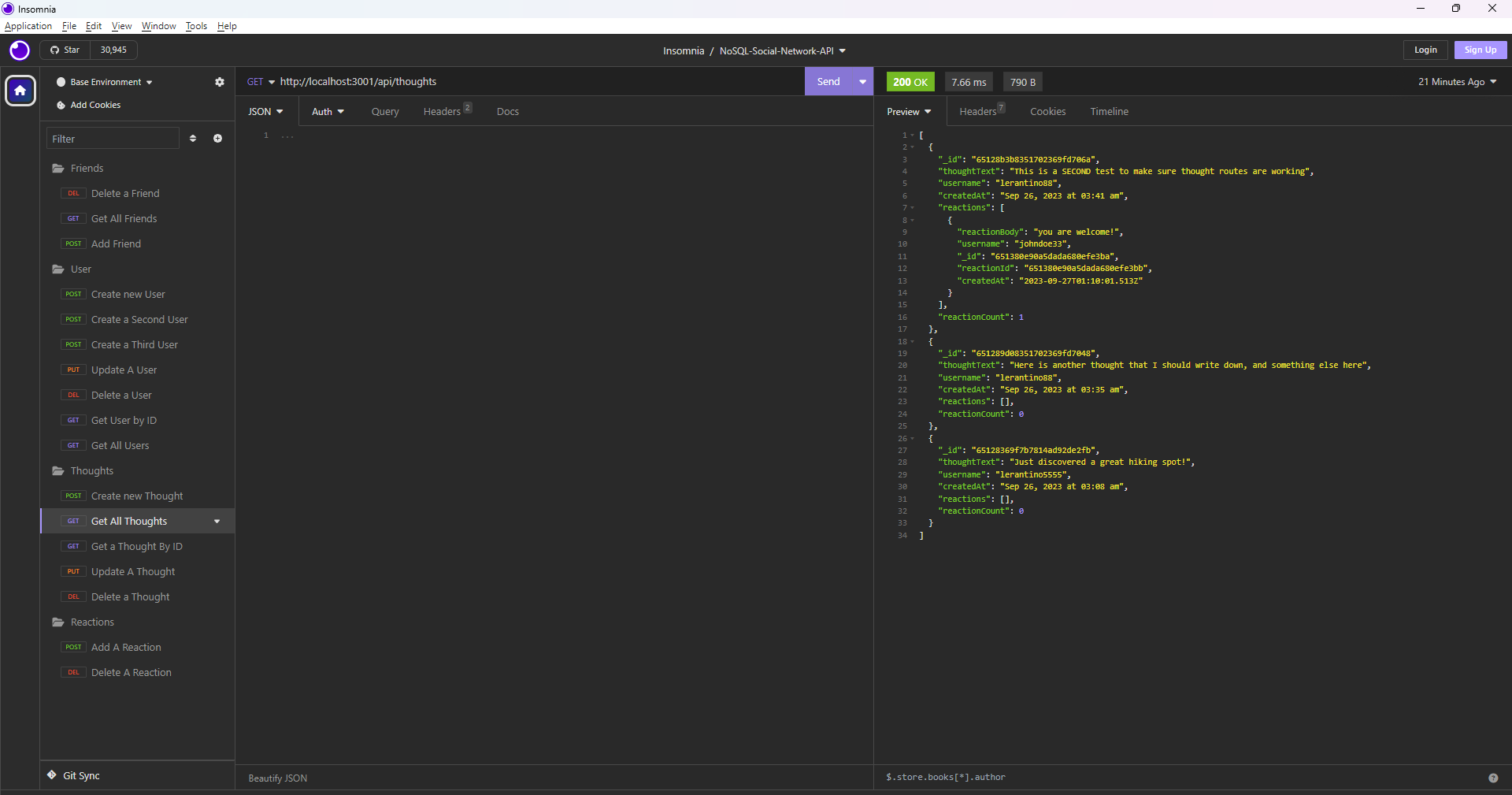
Task: Click the JSONPath response filter field
Action: pos(1181,778)
